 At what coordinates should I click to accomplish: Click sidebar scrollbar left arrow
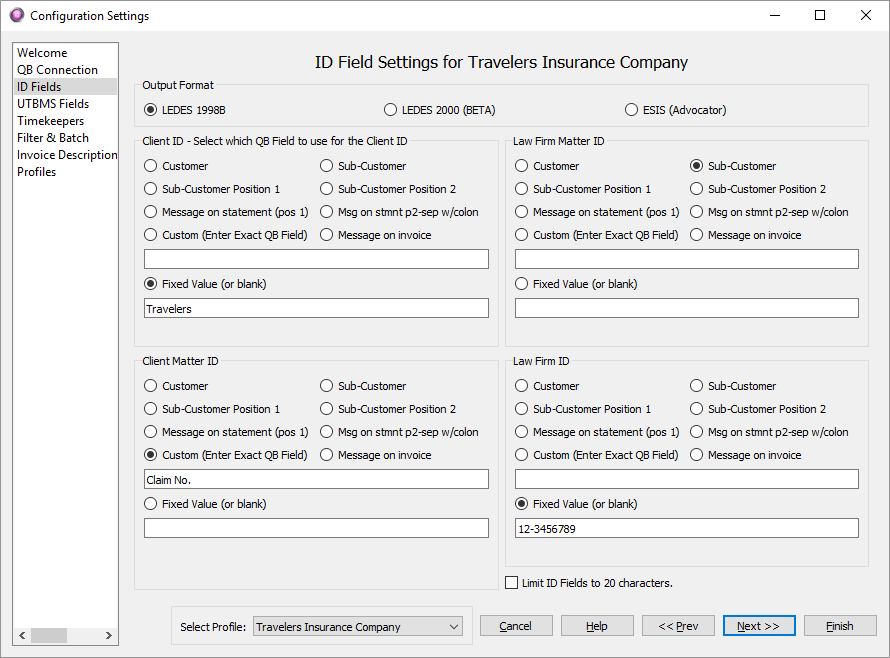(22, 635)
